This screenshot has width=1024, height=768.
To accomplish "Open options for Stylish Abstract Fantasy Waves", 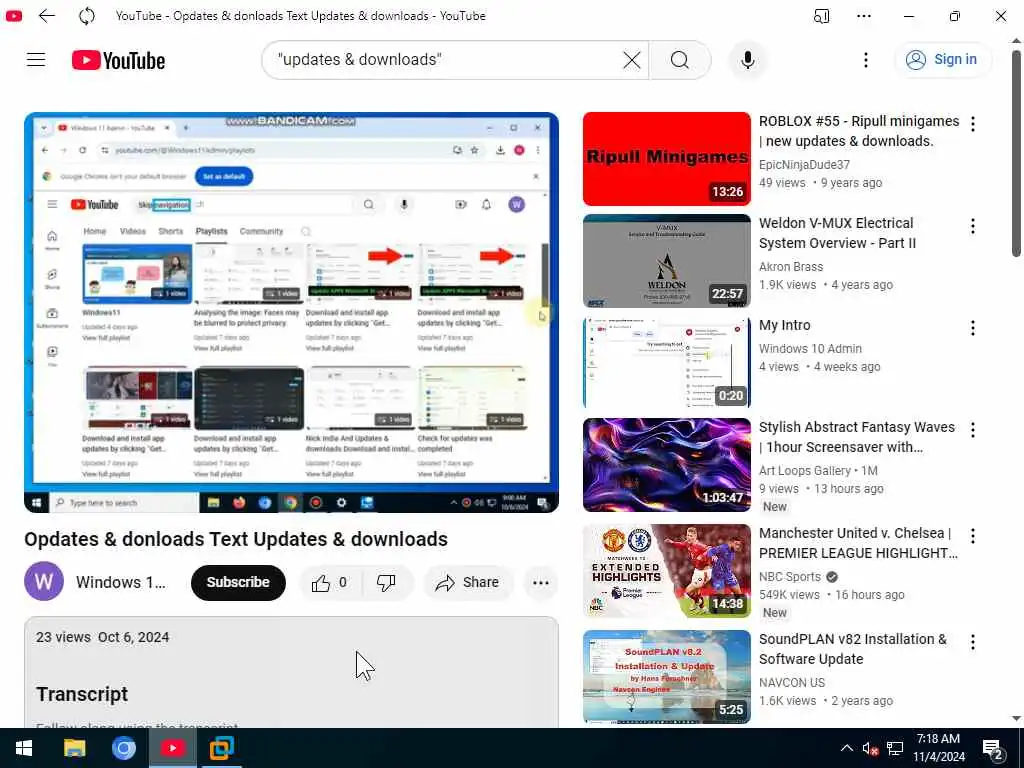I will 973,430.
